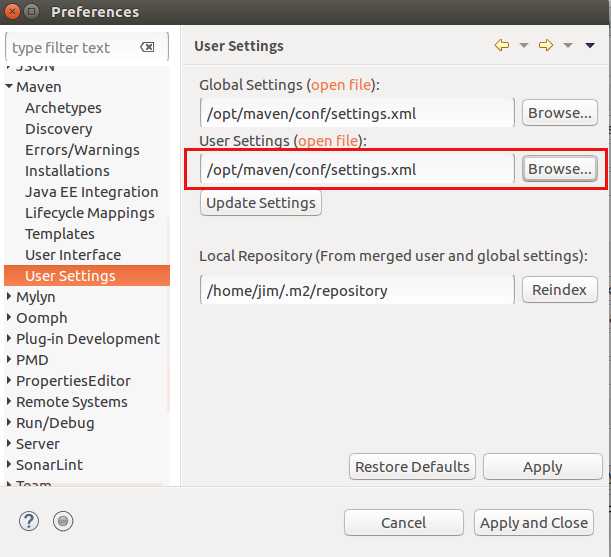Select the Discovery preference page
The image size is (611, 557).
59,129
